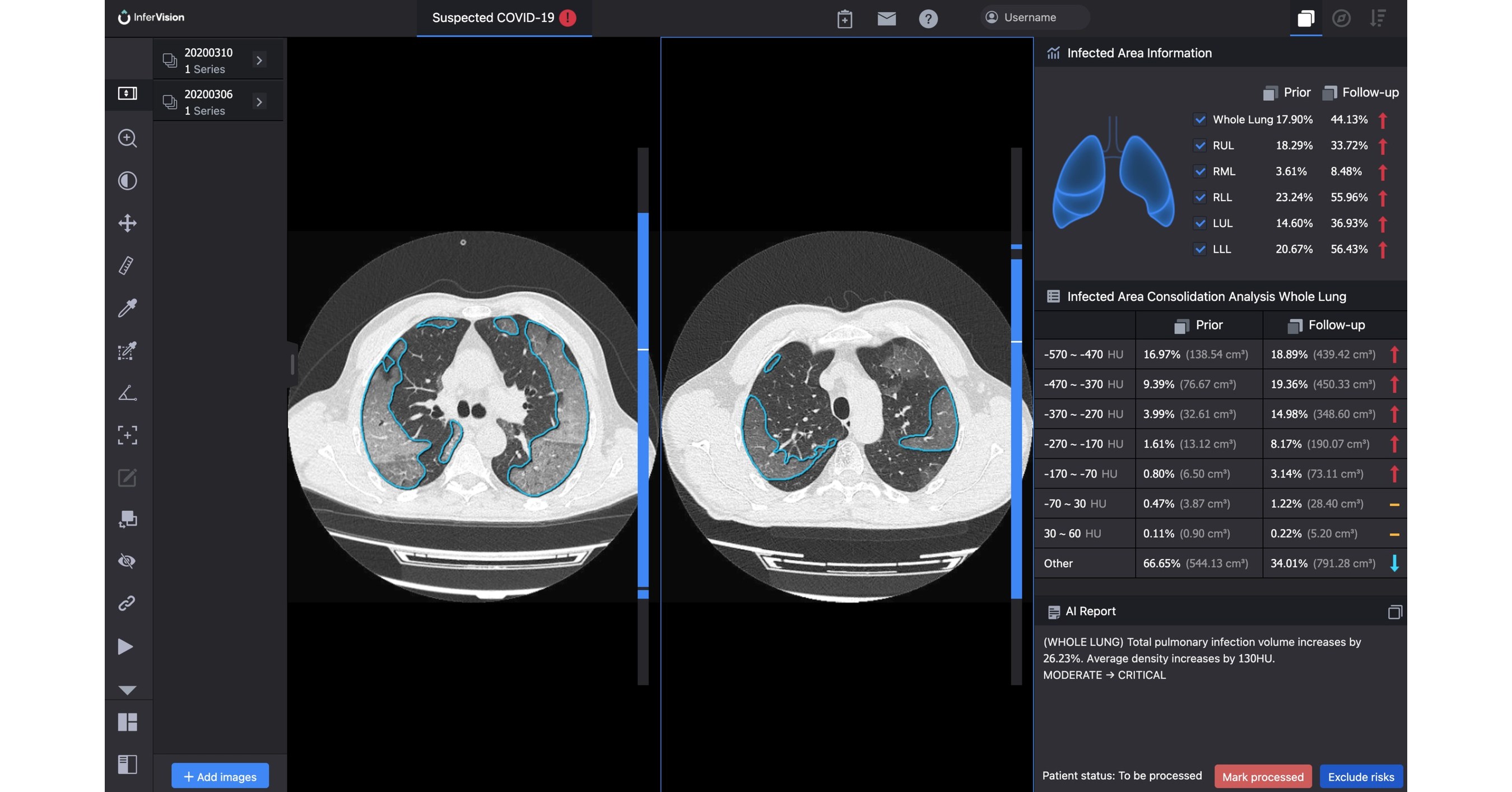
Task: Pick the eyedropper HU probe tool
Action: point(127,308)
